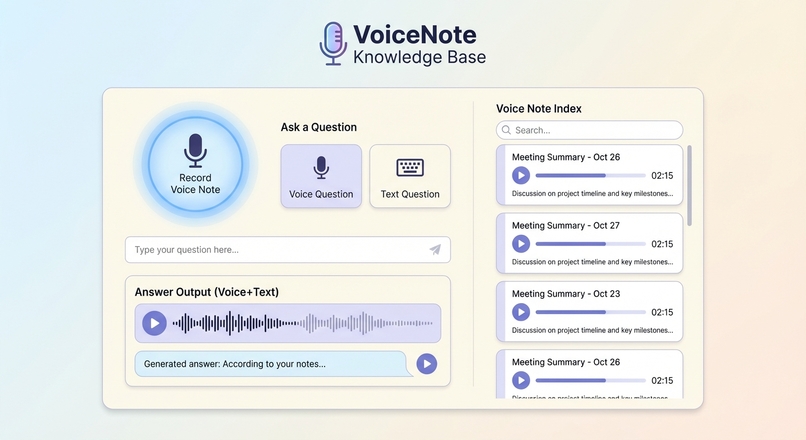Screen dimensions: 806x440
Task: Select the Voice Question mode
Action: coord(321,176)
